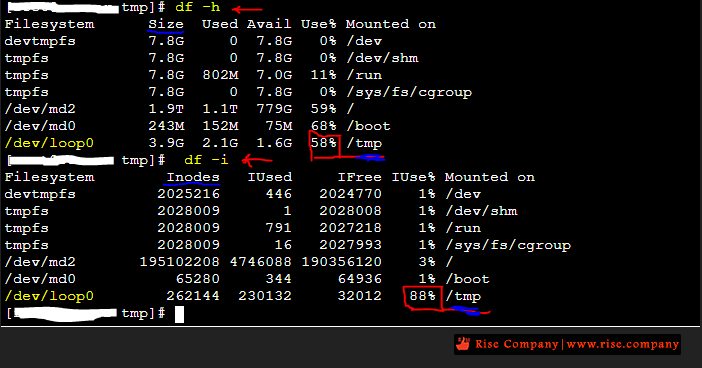Click '/dev/loop0' in the df -h output

(x=49, y=143)
